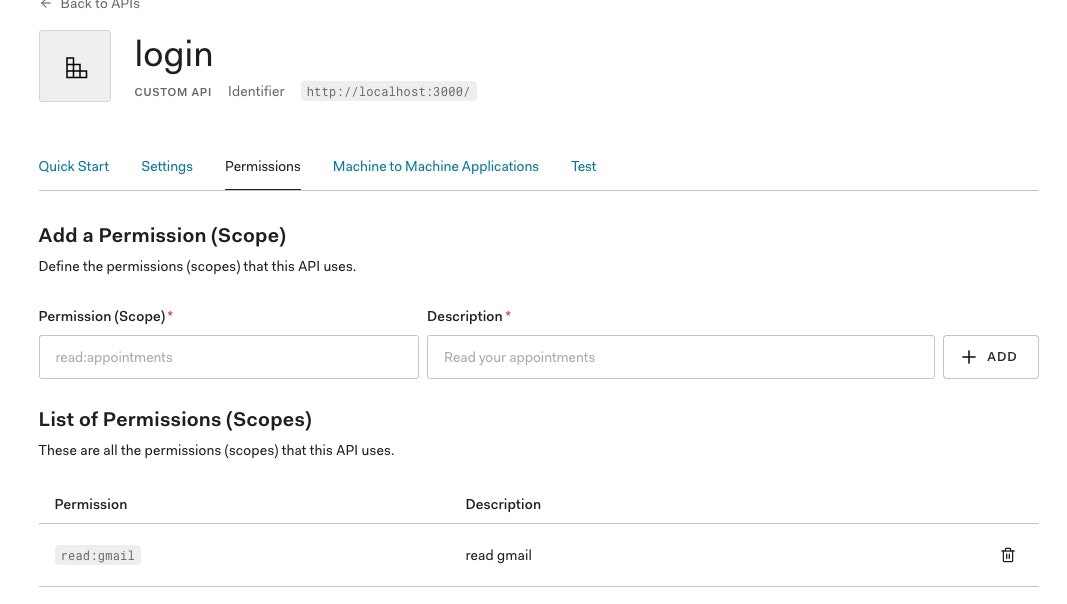
Task: Focus the Permission (Scope) input field
Action: 229,357
